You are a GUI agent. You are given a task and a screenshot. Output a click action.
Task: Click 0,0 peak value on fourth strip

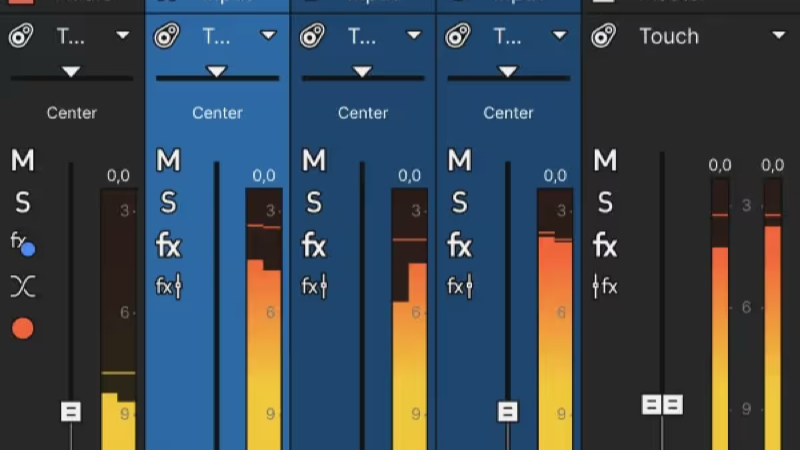tap(555, 176)
